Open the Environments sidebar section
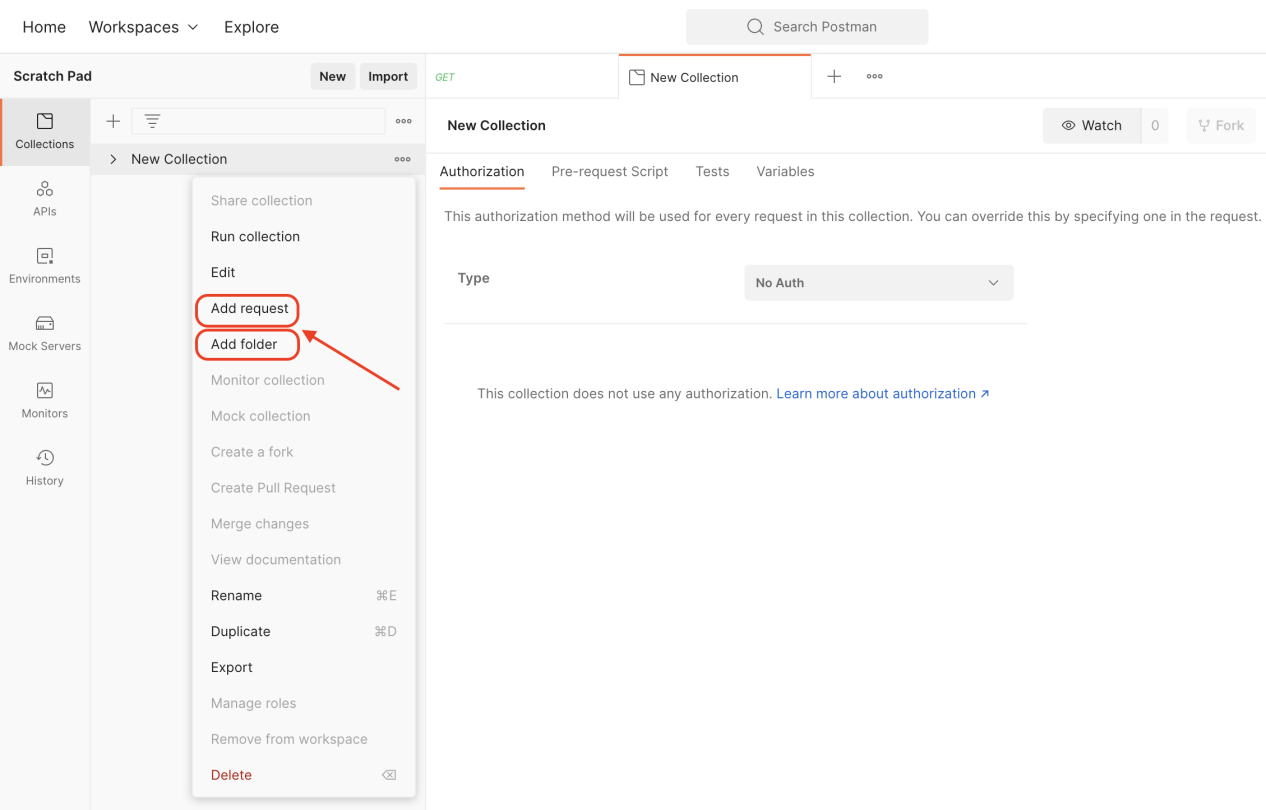1266x810 pixels. (x=45, y=265)
